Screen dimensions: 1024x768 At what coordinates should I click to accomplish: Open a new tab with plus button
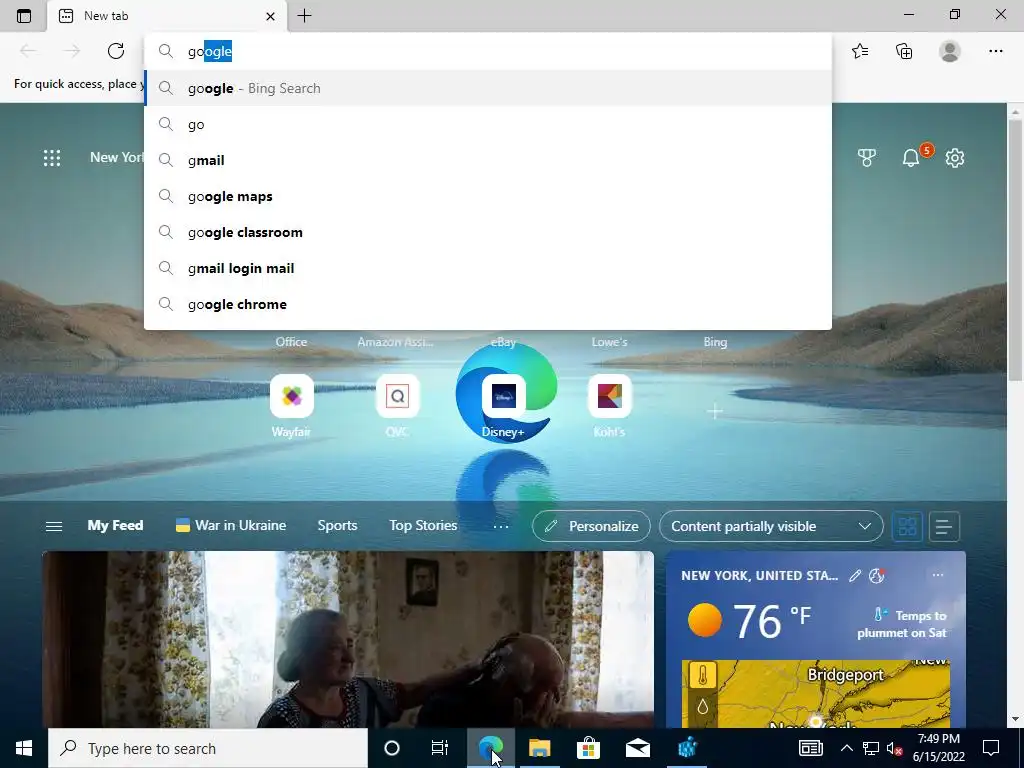click(304, 16)
